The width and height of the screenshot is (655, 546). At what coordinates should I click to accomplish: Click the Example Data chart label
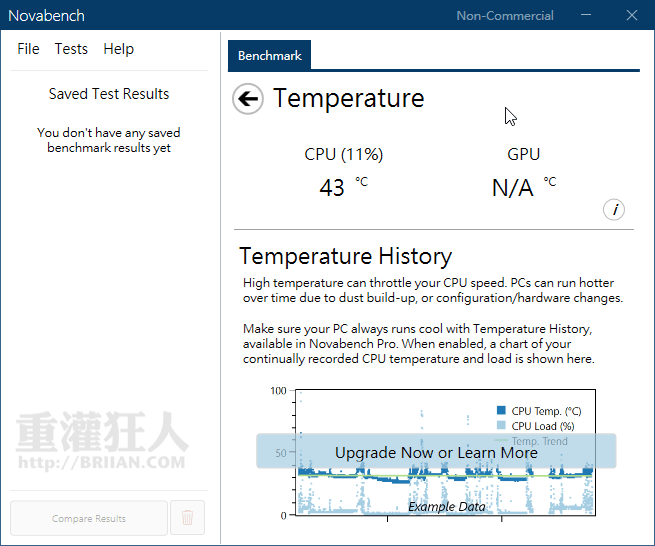446,507
